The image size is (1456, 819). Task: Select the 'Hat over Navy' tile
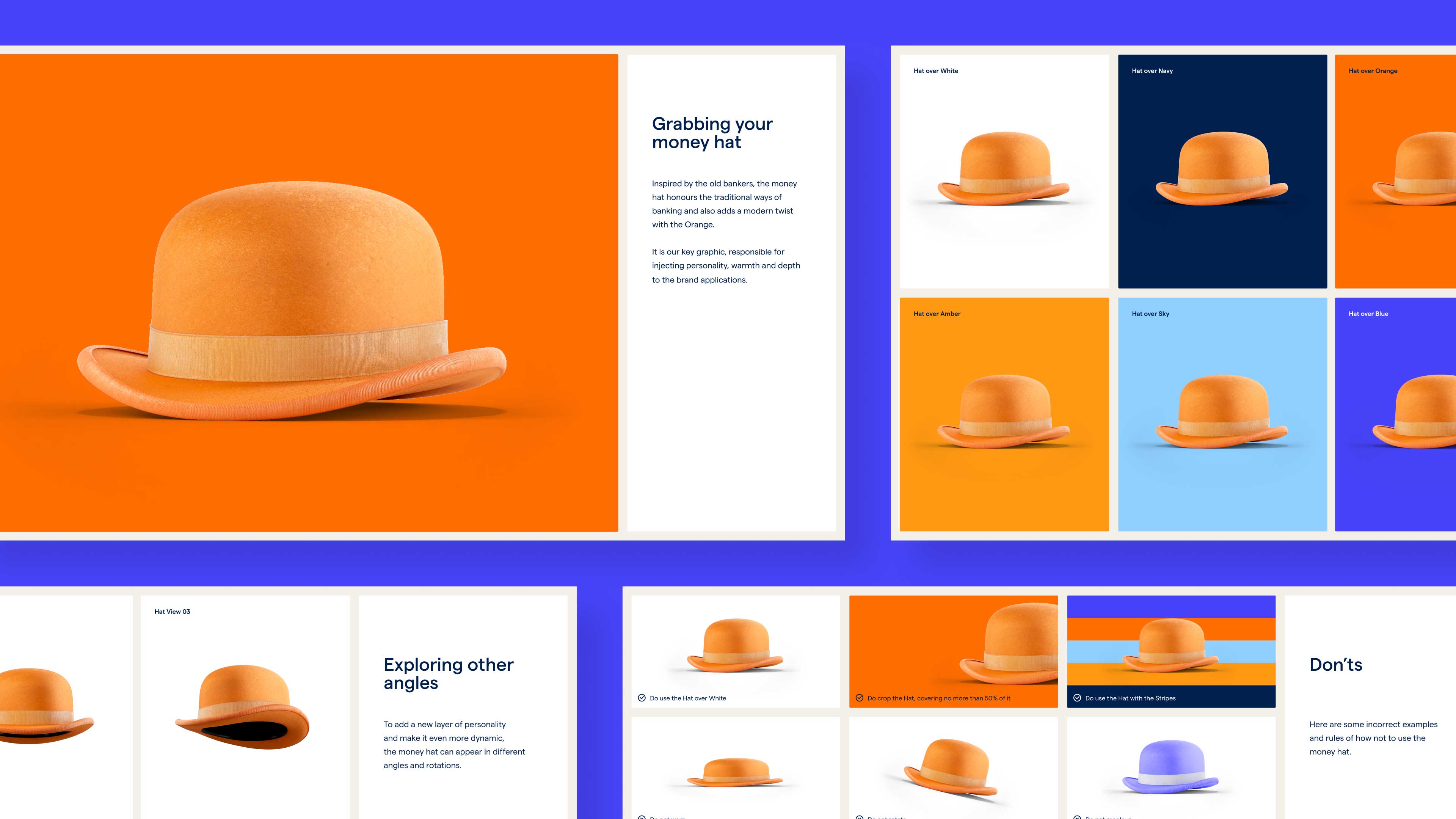tap(1222, 171)
